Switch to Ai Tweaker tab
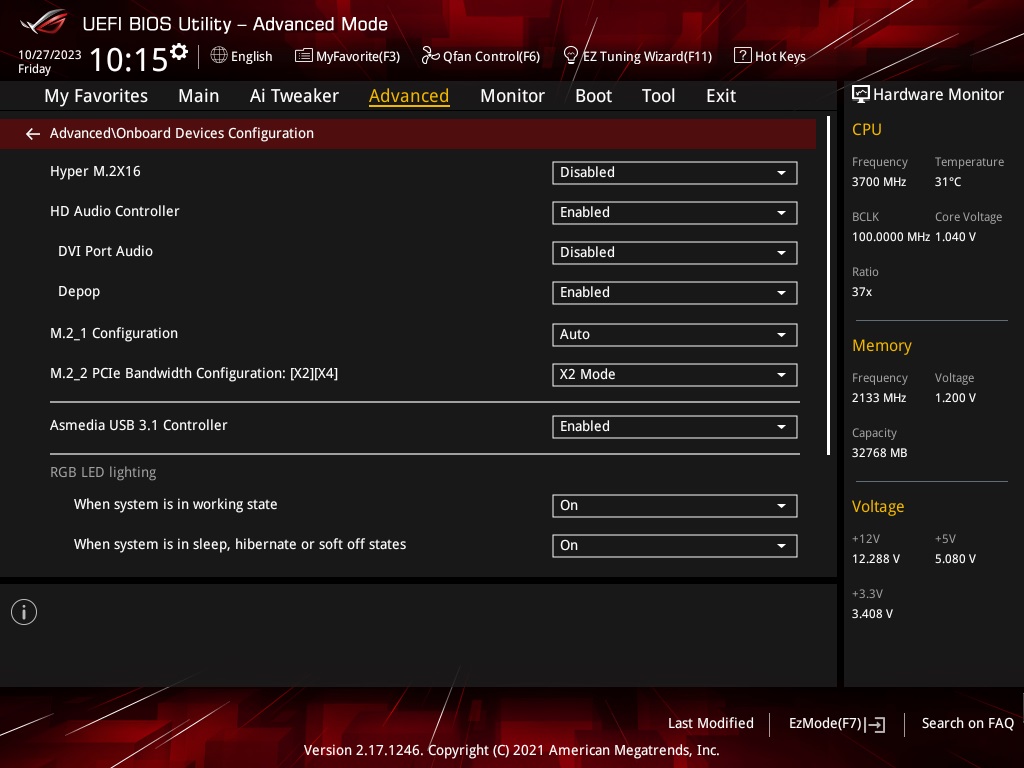Image resolution: width=1024 pixels, height=768 pixels. [294, 96]
